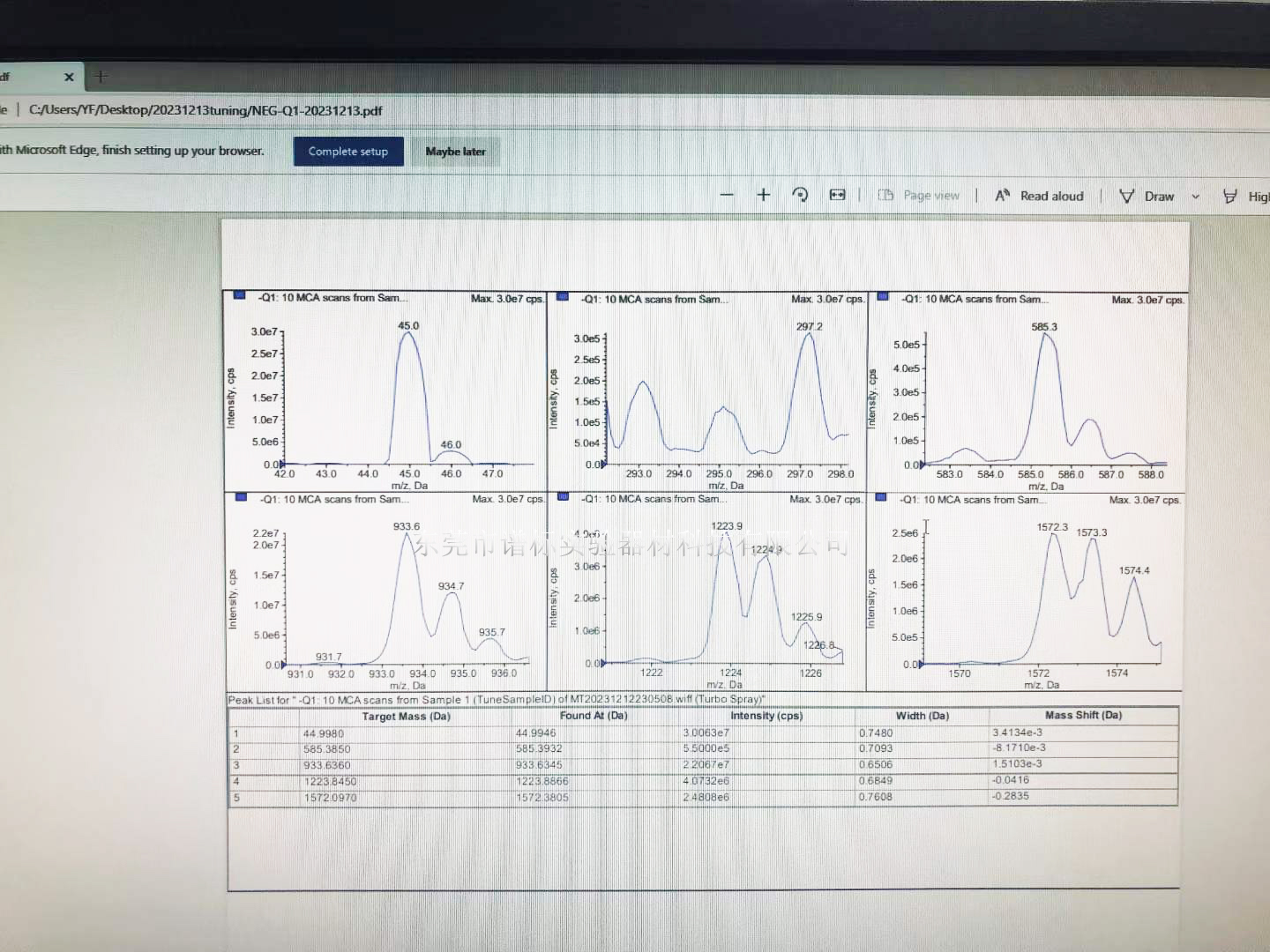
Task: Select the Draw pen tool
Action: (x=1147, y=196)
